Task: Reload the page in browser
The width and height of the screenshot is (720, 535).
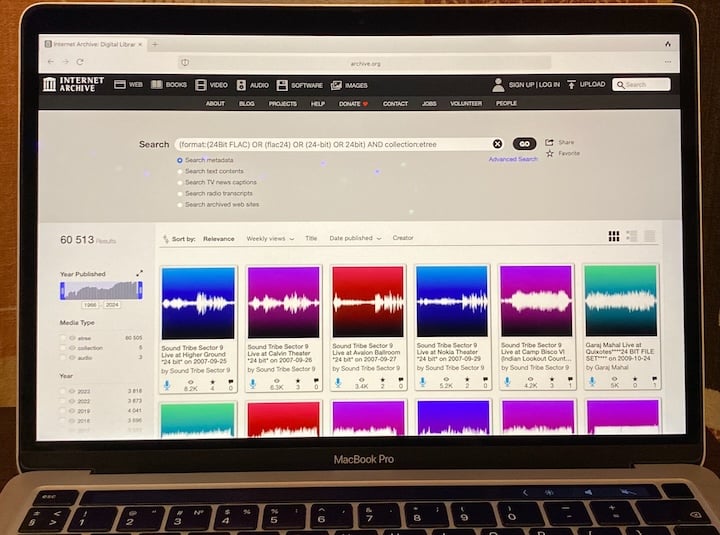Action: pos(80,62)
